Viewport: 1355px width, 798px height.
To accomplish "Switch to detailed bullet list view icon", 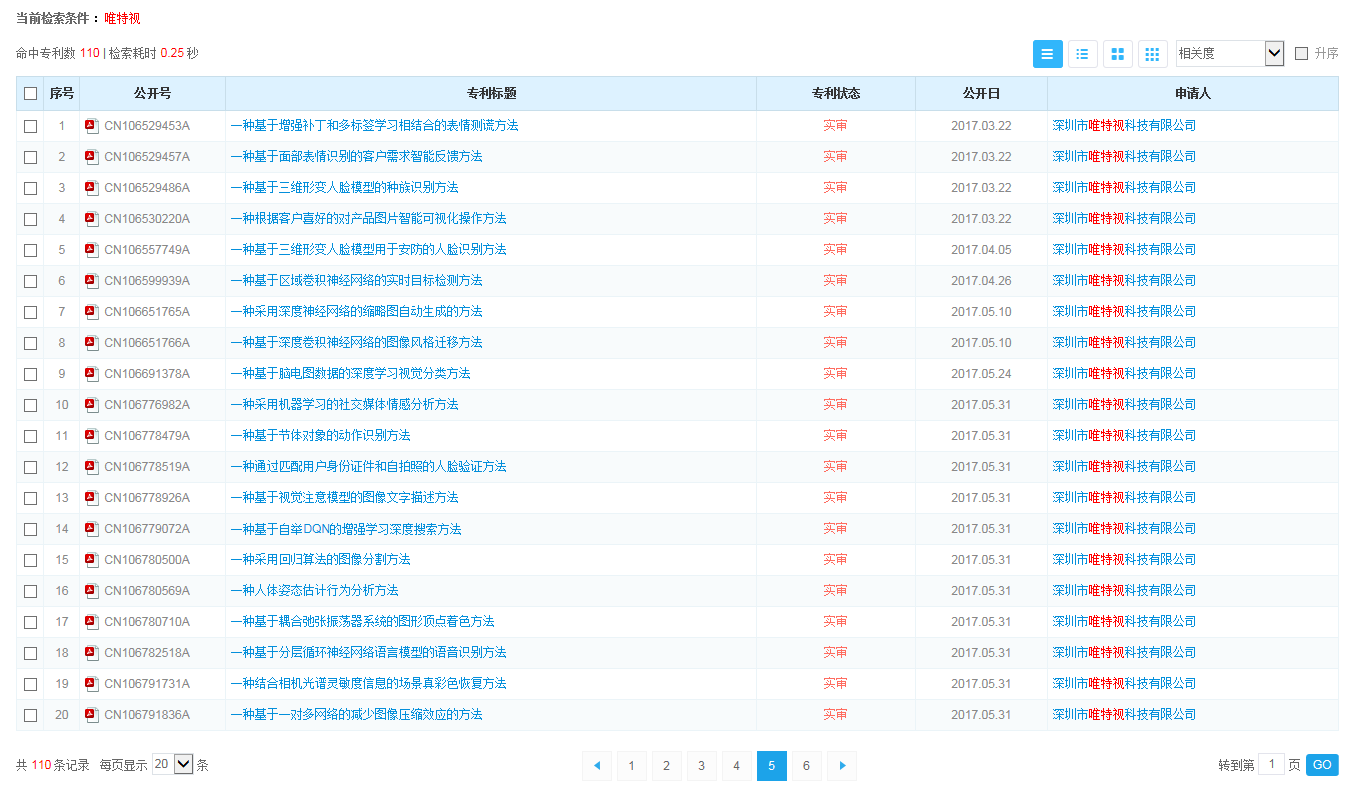I will pyautogui.click(x=1082, y=54).
